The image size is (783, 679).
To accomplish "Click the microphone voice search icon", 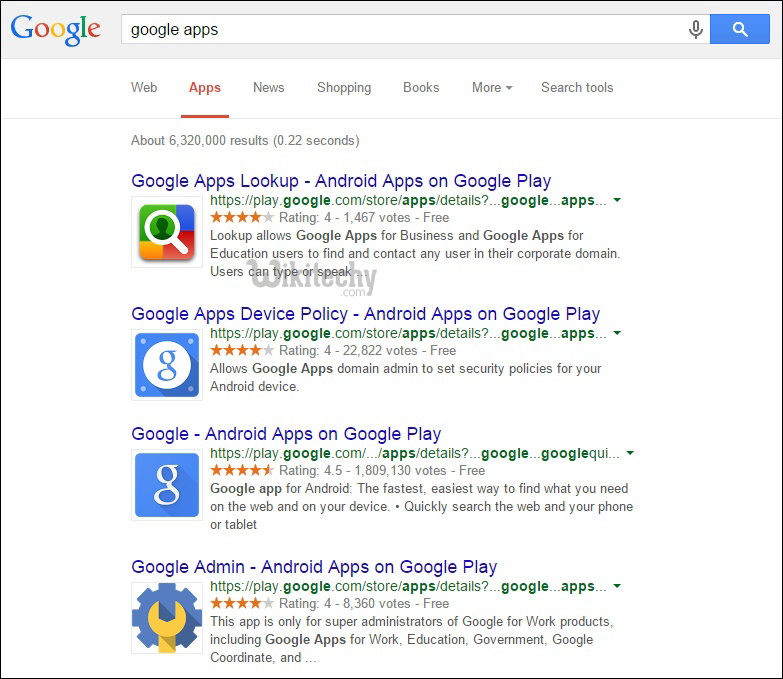I will 696,30.
